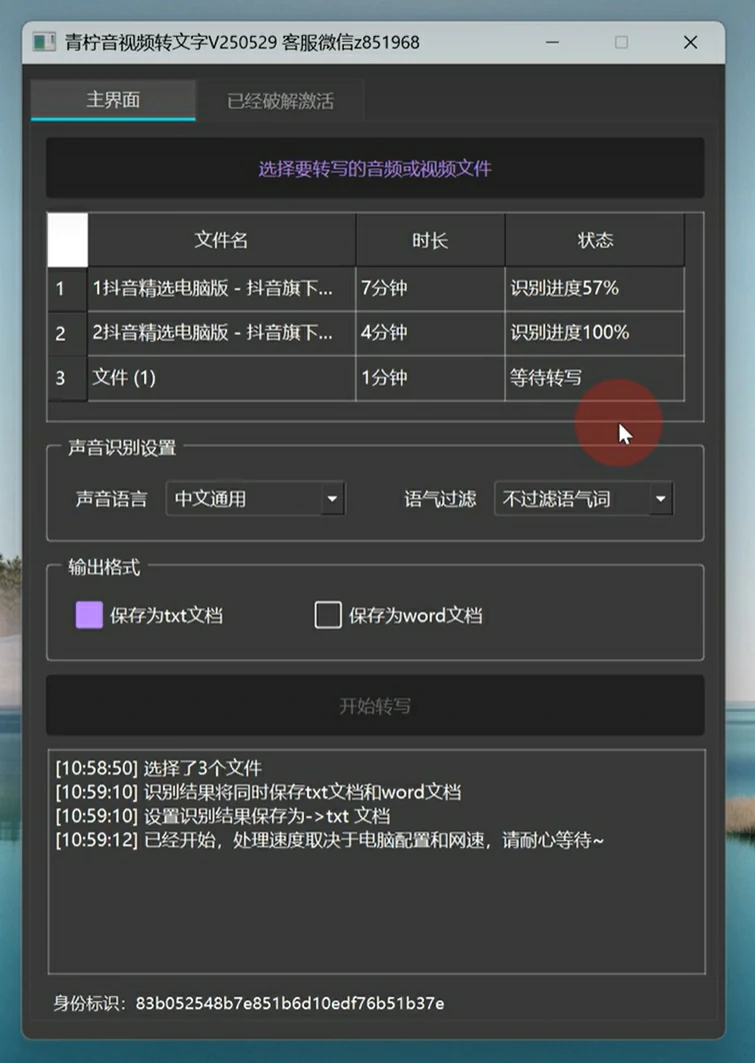Viewport: 755px width, 1063px height.
Task: Switch to the 主界面 tab
Action: pyautogui.click(x=113, y=100)
